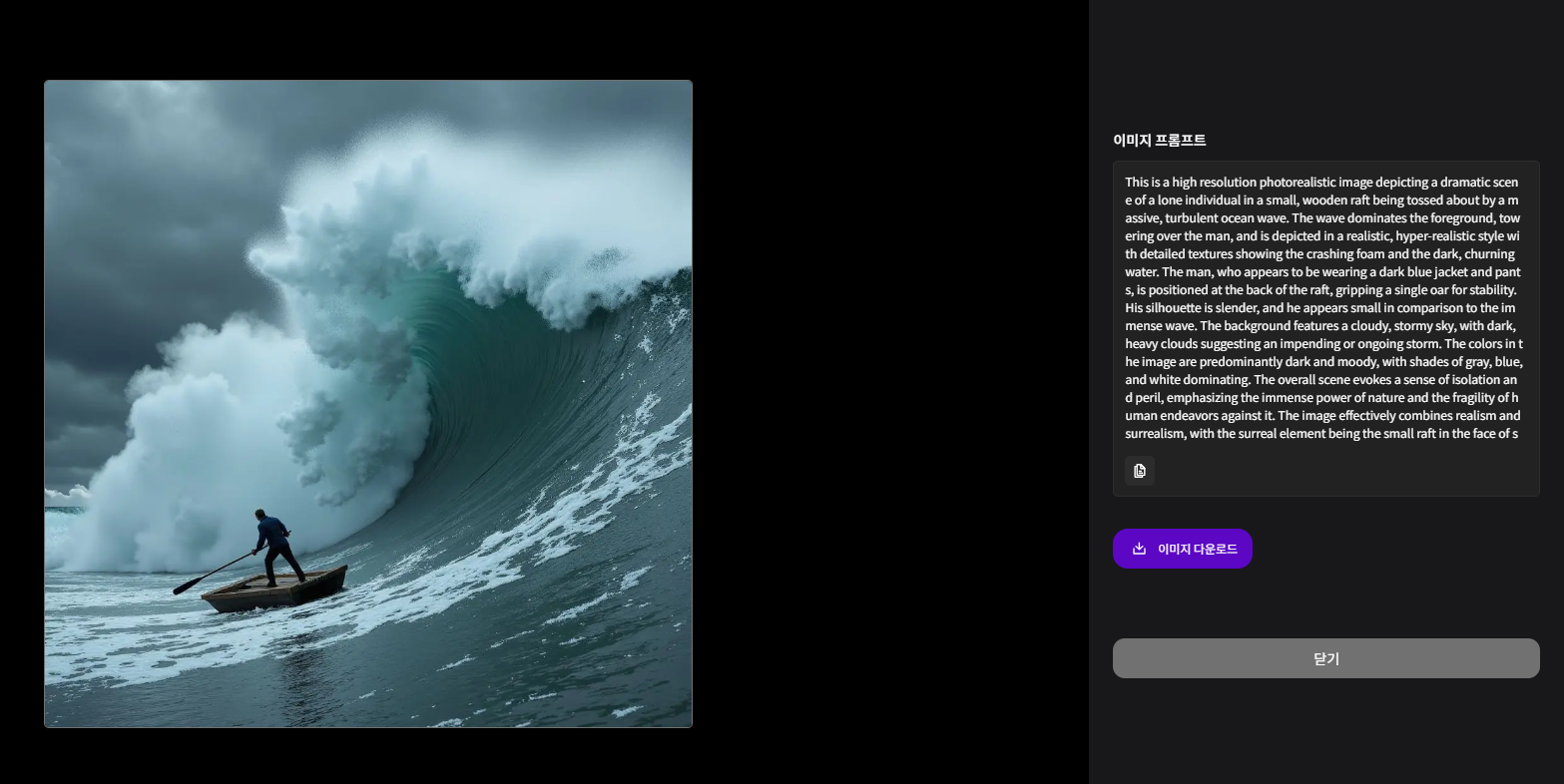Click the prompt line starting "mense wave. The background"

pos(1320,326)
